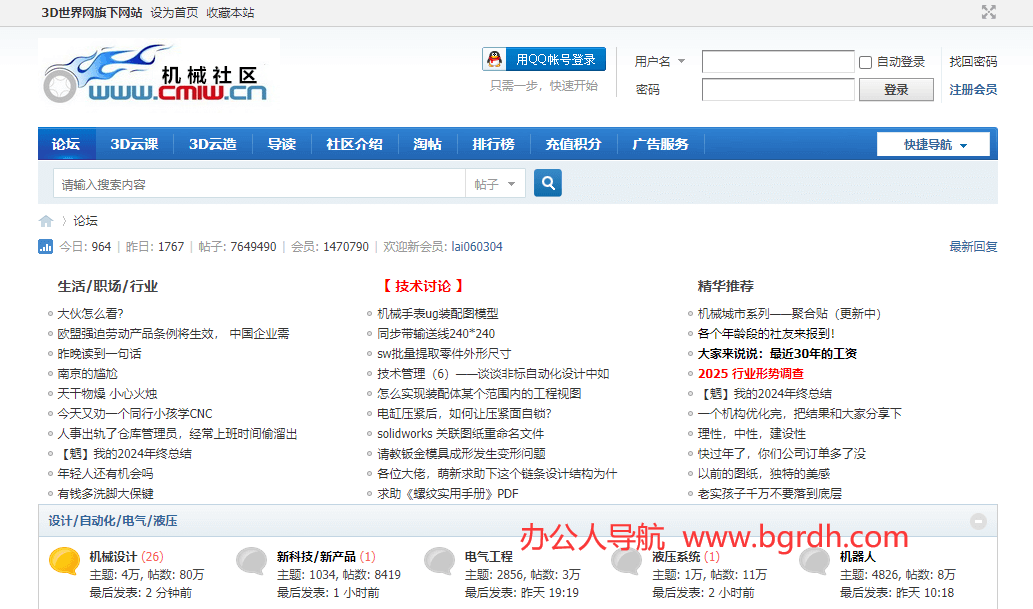Click the statistics bar chart icon
1033x609 pixels.
point(45,247)
